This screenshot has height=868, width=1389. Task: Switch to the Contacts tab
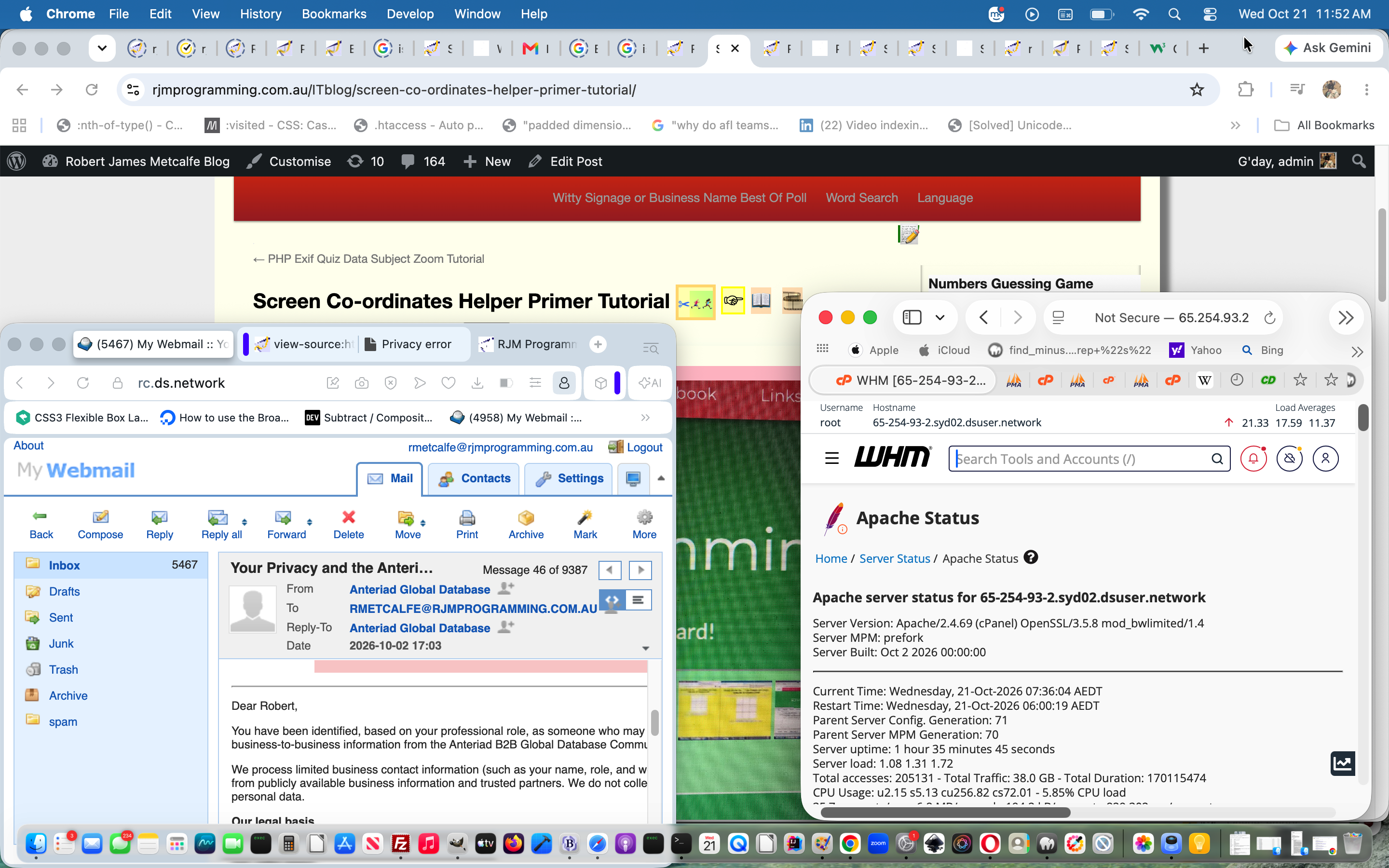point(474,479)
